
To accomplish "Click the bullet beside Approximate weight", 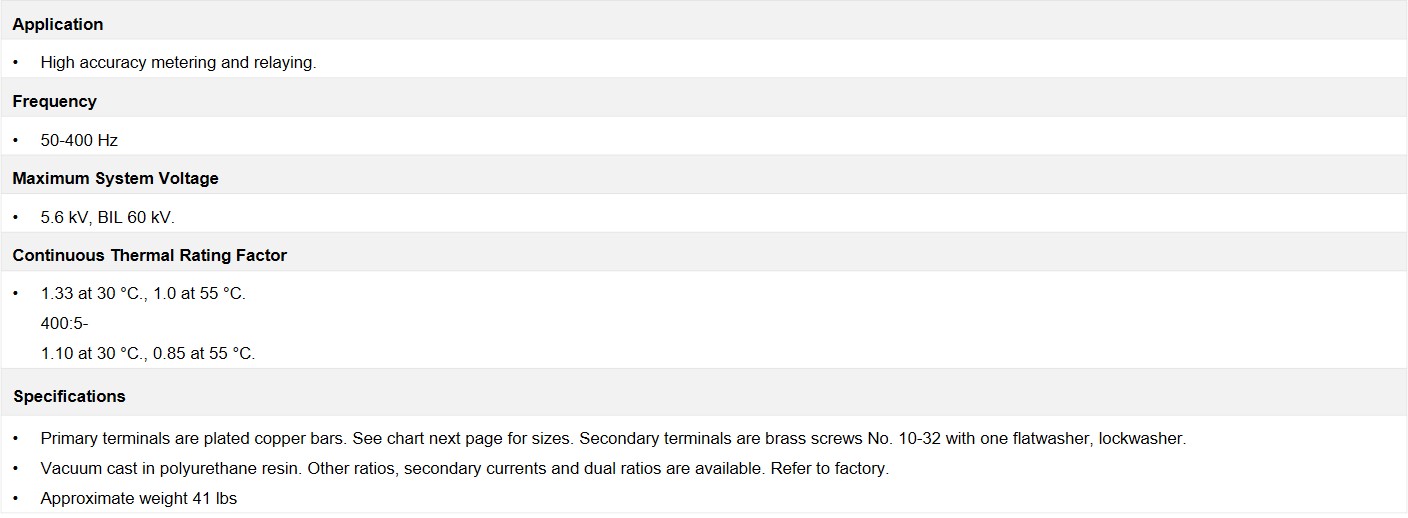I will 16,498.
